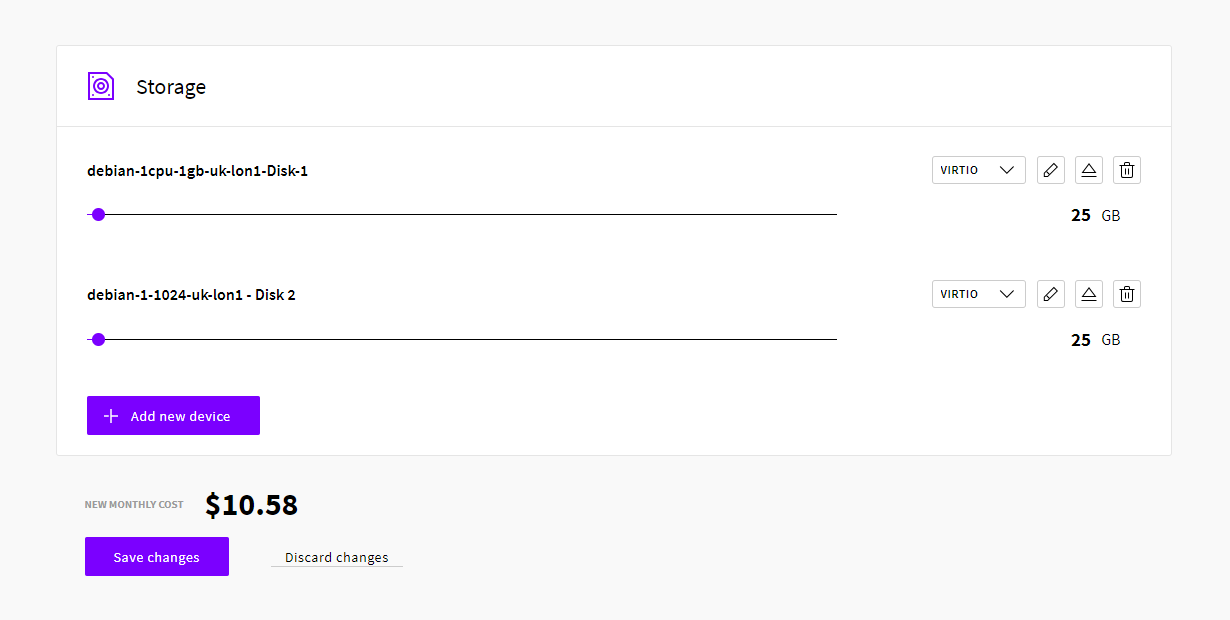Discard changes via the link
Image resolution: width=1230 pixels, height=620 pixels.
pos(336,558)
